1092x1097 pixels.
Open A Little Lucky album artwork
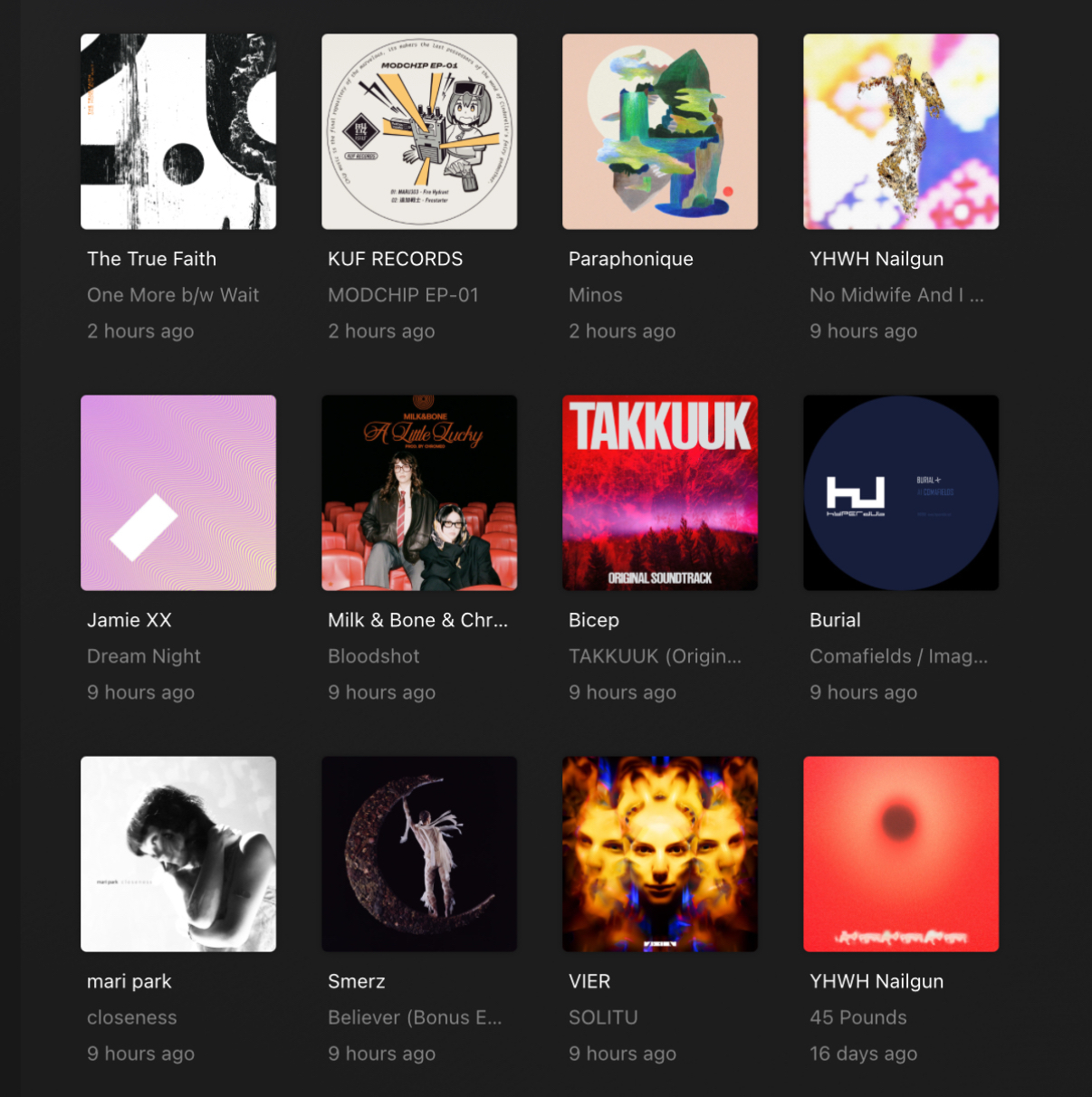(x=419, y=492)
